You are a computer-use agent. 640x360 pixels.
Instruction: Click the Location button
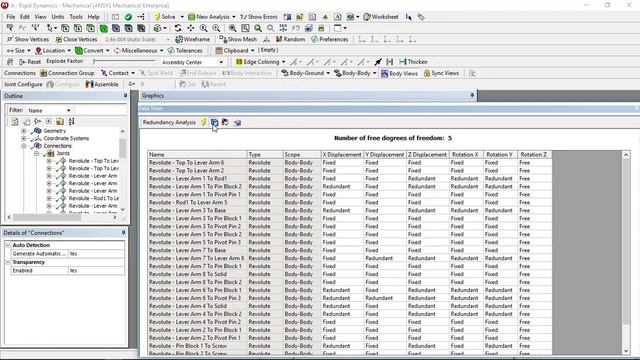click(x=53, y=51)
